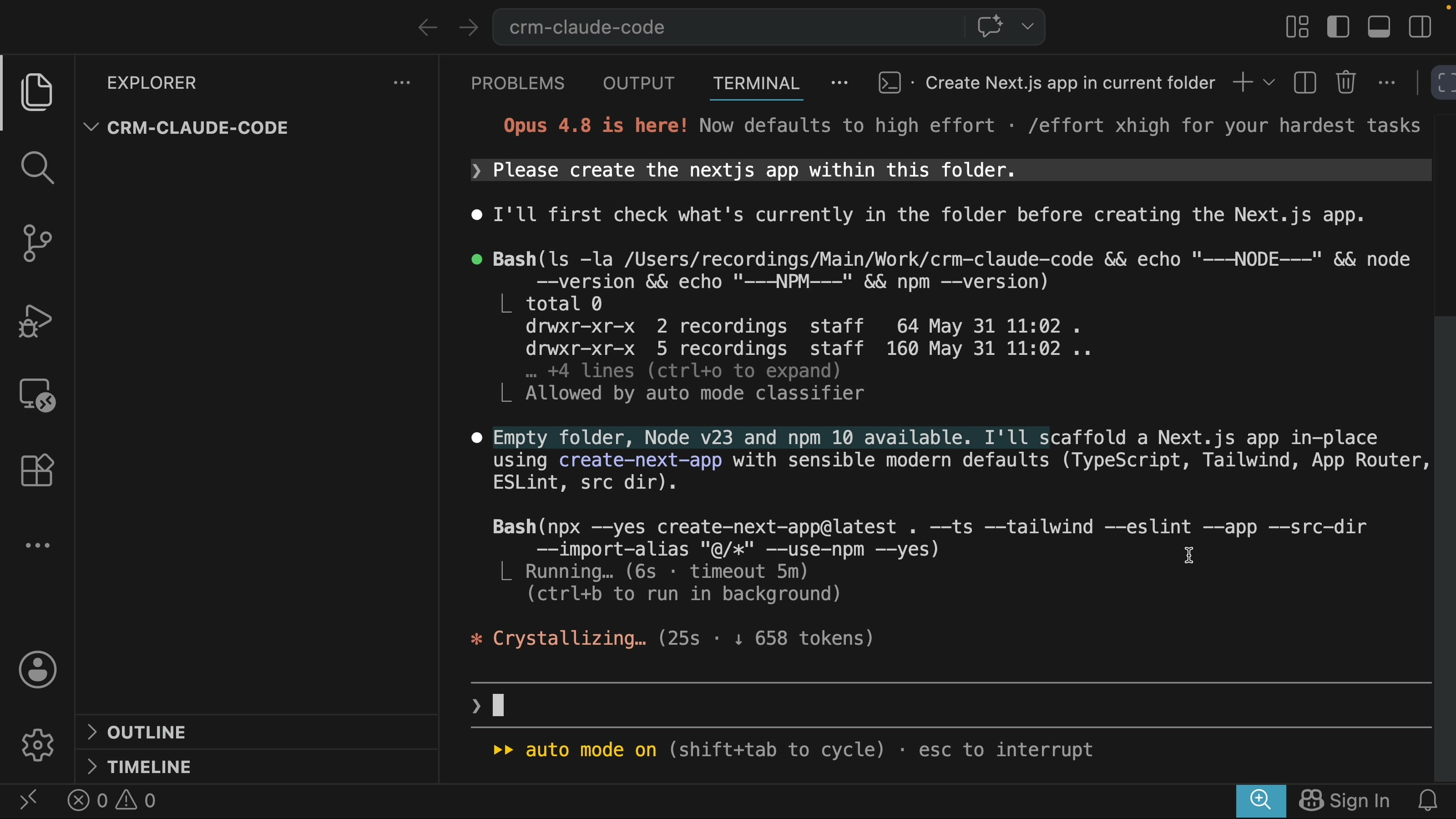Split the terminal
The image size is (1456, 819).
1304,82
